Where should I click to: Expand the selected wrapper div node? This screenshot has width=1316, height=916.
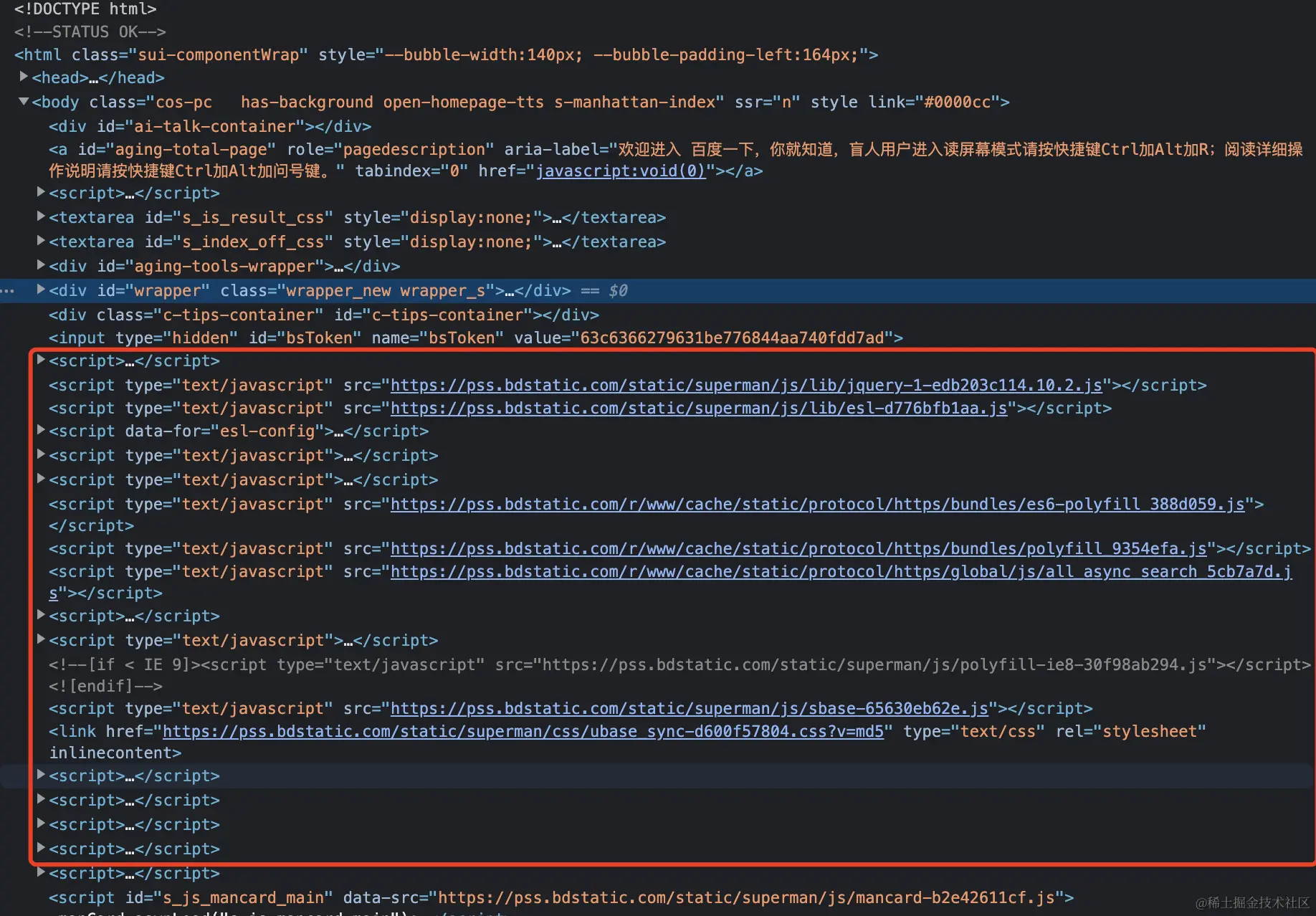[41, 290]
